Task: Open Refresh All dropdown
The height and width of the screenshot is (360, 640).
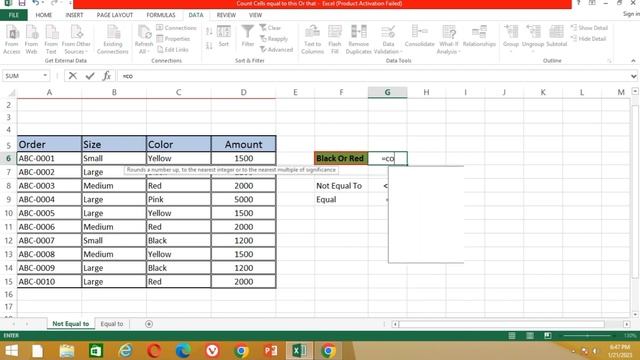Action: coord(144,39)
